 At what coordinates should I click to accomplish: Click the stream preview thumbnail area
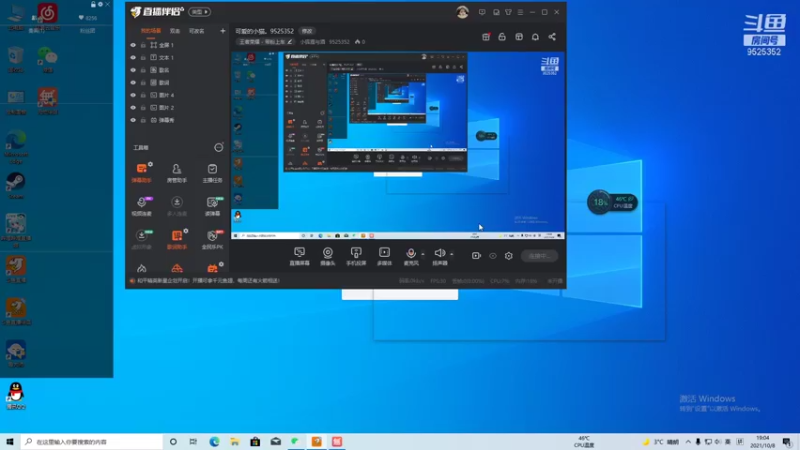click(398, 145)
